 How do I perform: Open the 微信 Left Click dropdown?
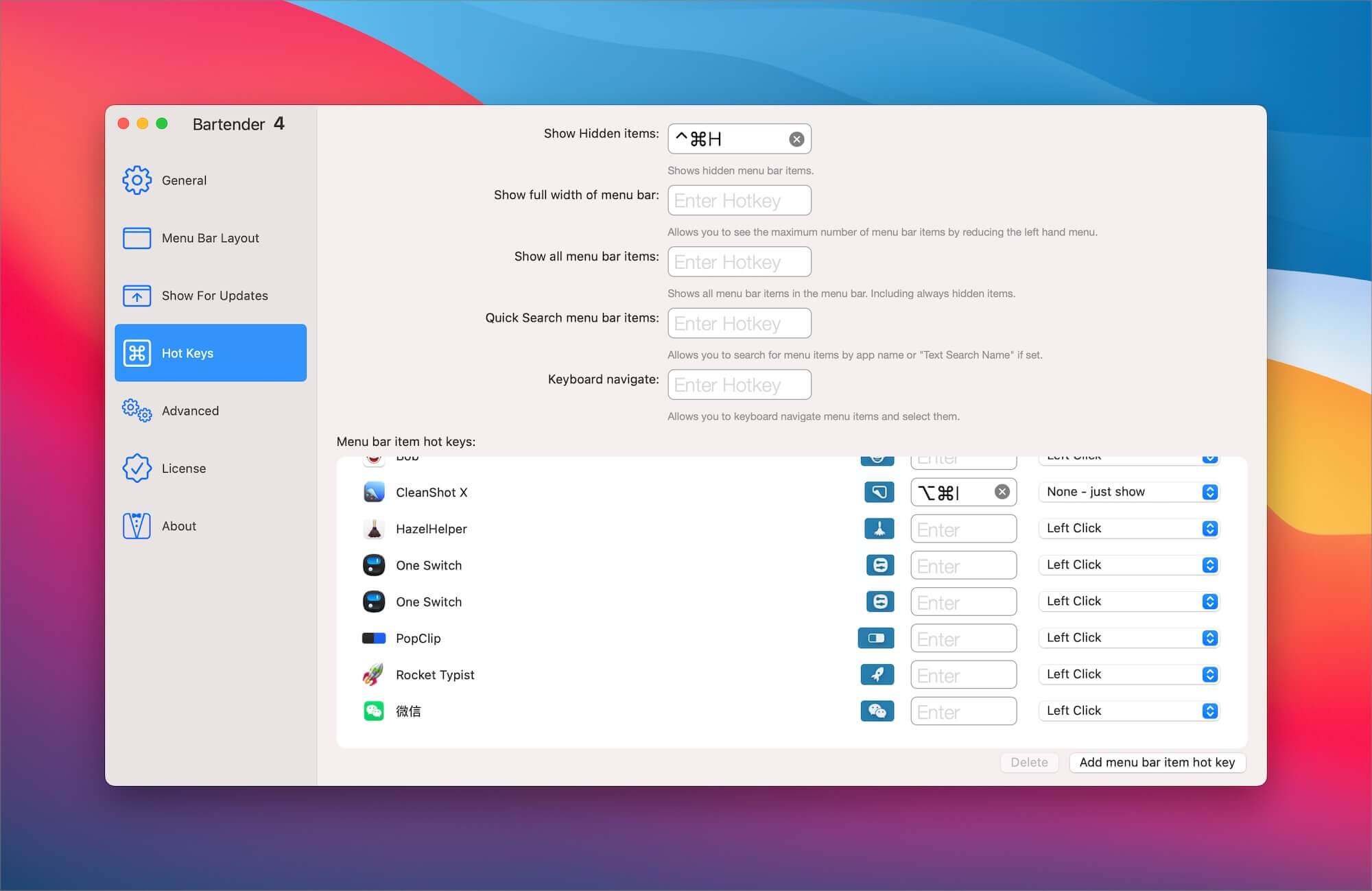click(x=1129, y=711)
